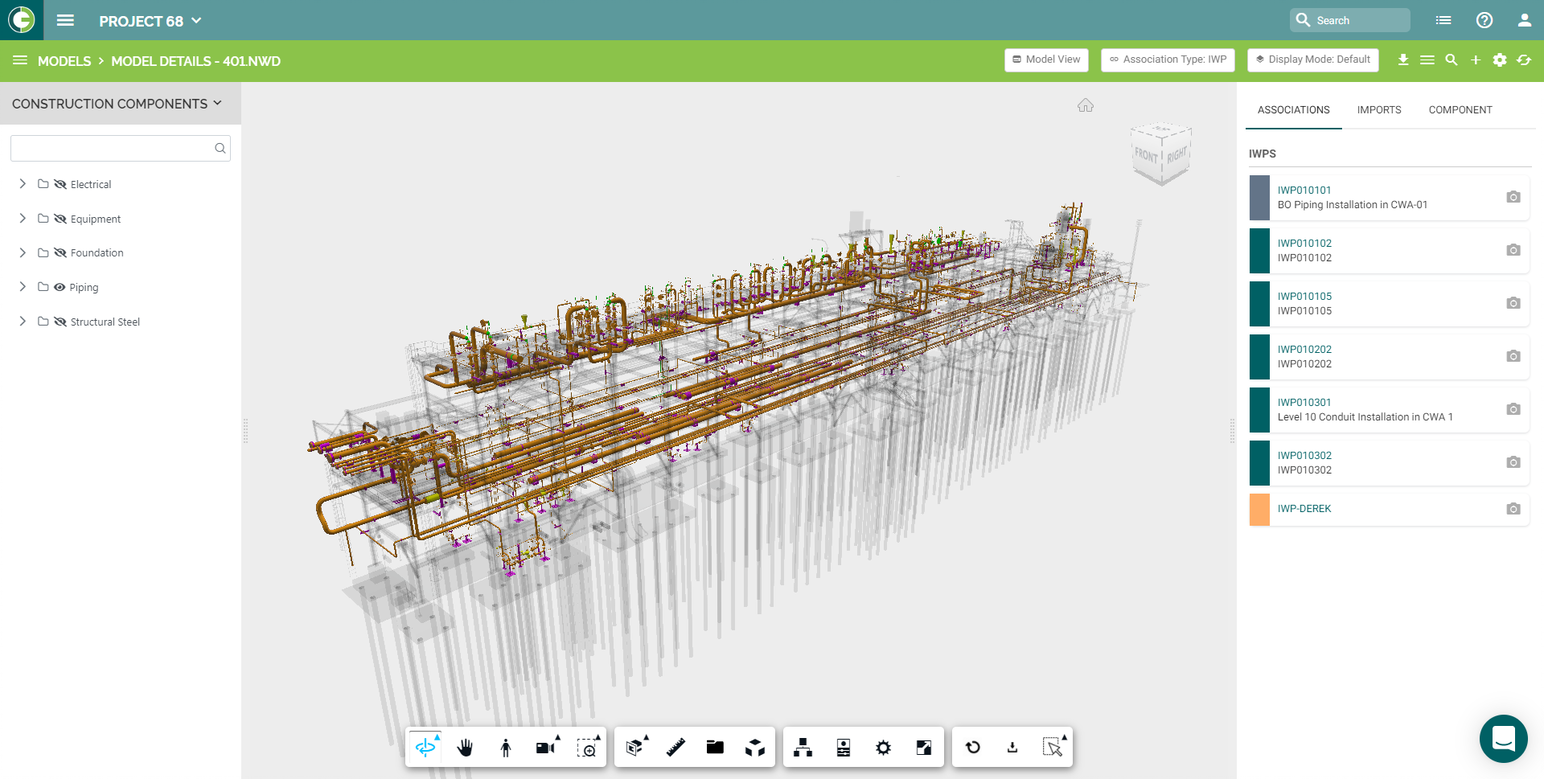Select the Orbit navigation tool
The width and height of the screenshot is (1544, 779).
[x=427, y=746]
